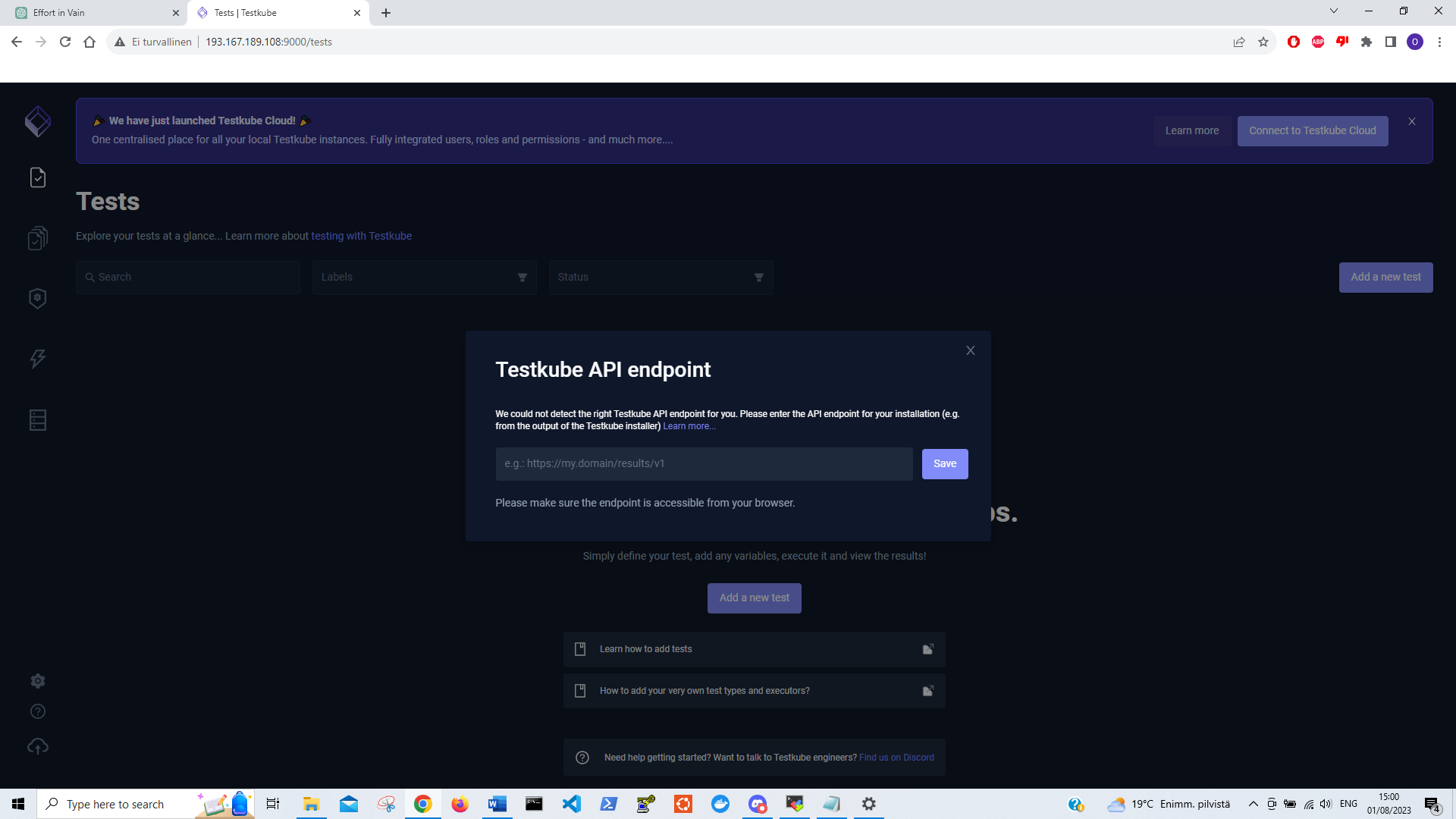Open the testing with Testkube link
The height and width of the screenshot is (819, 1456).
tap(362, 236)
